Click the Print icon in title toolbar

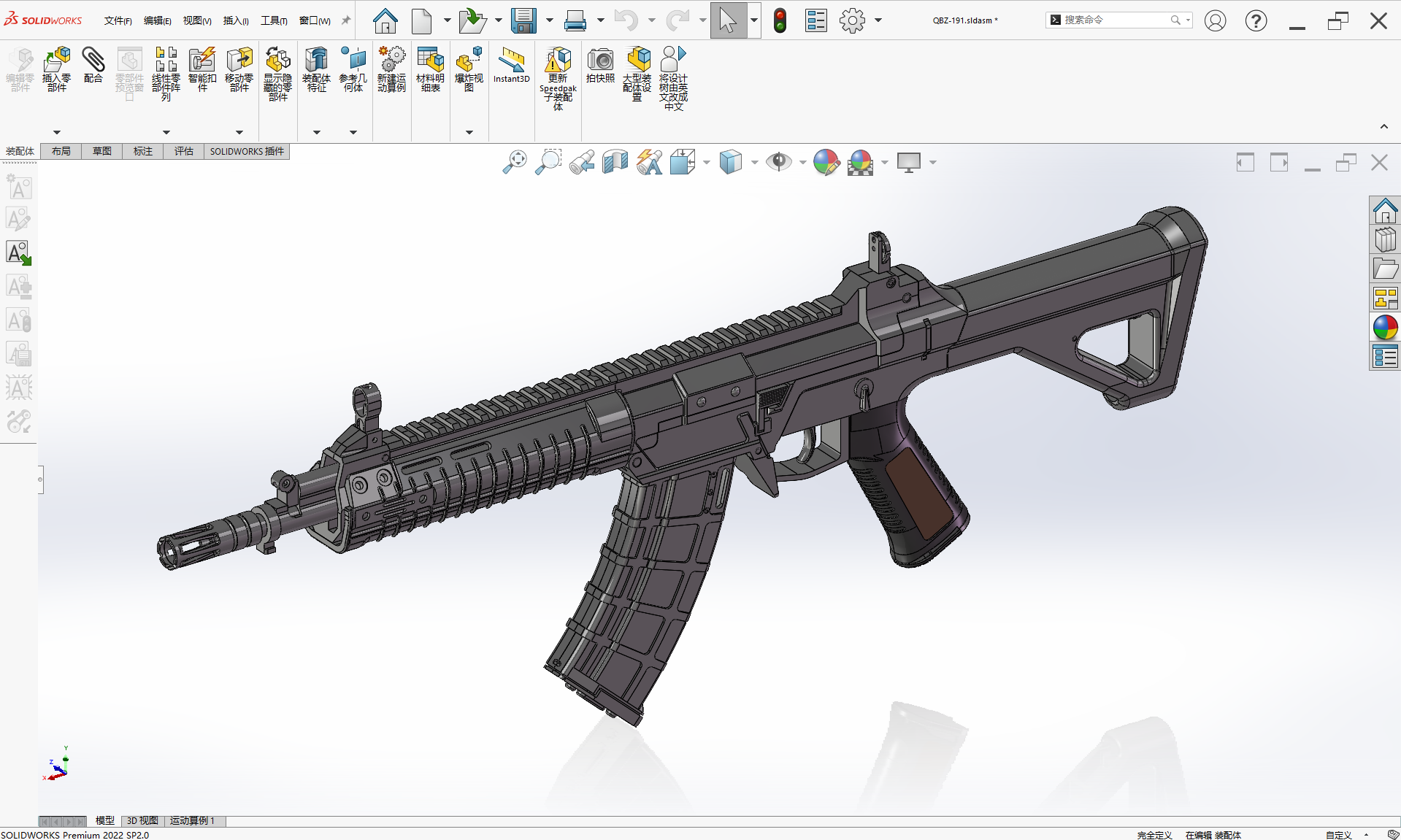[x=575, y=20]
